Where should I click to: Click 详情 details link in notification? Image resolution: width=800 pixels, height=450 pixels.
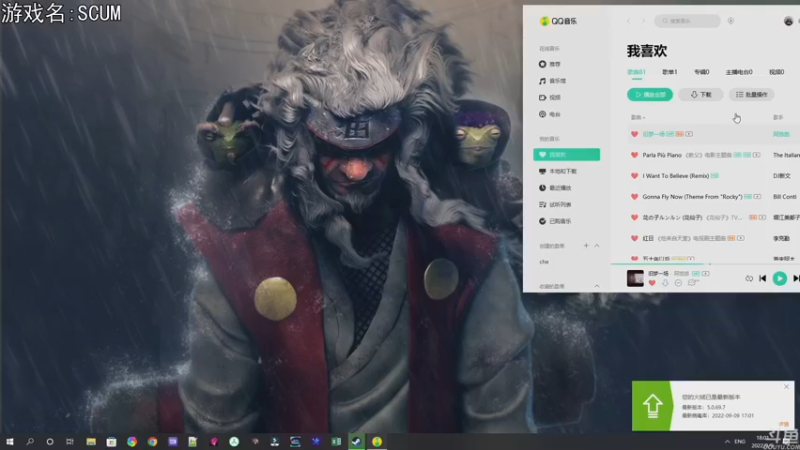click(784, 424)
